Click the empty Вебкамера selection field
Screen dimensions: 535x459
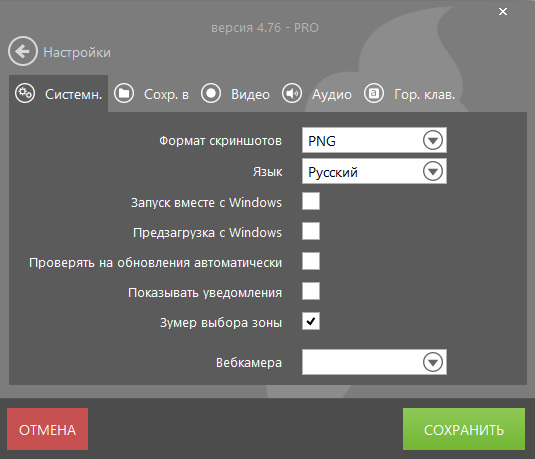coord(374,362)
